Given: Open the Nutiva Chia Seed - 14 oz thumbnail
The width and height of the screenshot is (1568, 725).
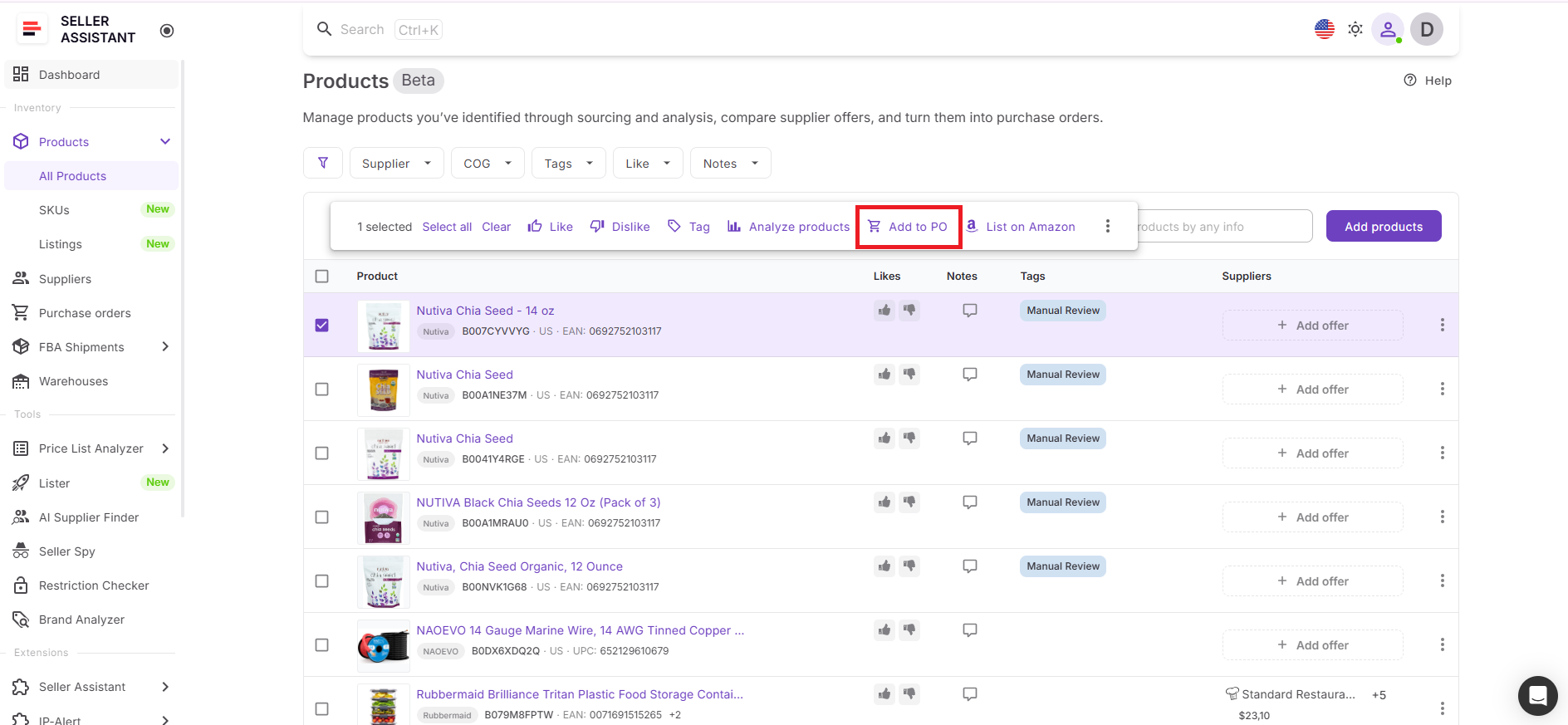Looking at the screenshot, I should pyautogui.click(x=384, y=326).
